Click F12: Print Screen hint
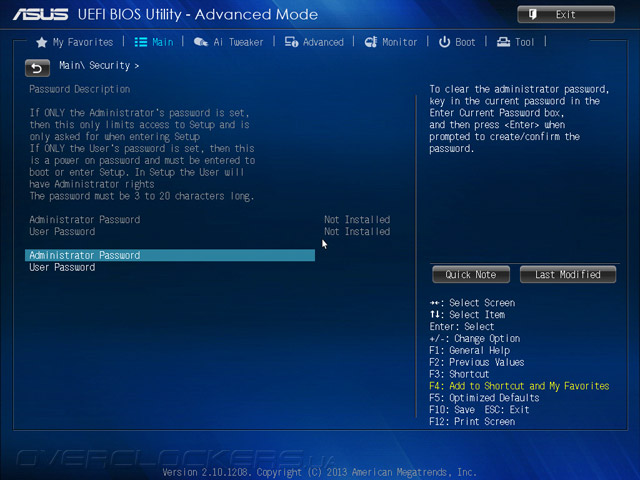Viewport: 640px width, 480px height. 472,422
